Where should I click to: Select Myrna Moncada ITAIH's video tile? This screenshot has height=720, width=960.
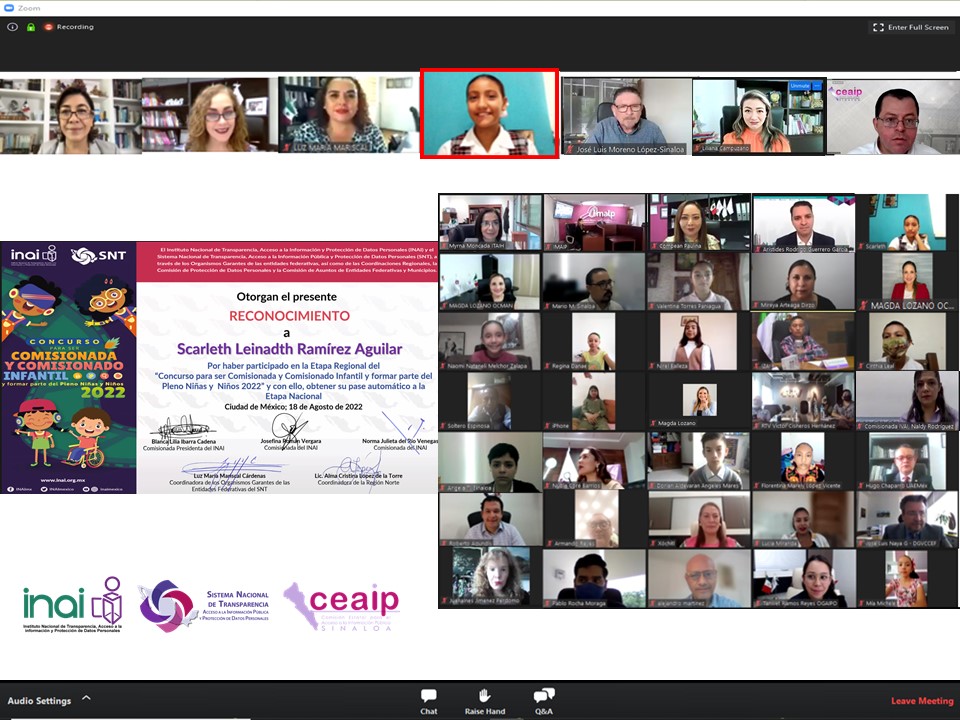tap(490, 222)
